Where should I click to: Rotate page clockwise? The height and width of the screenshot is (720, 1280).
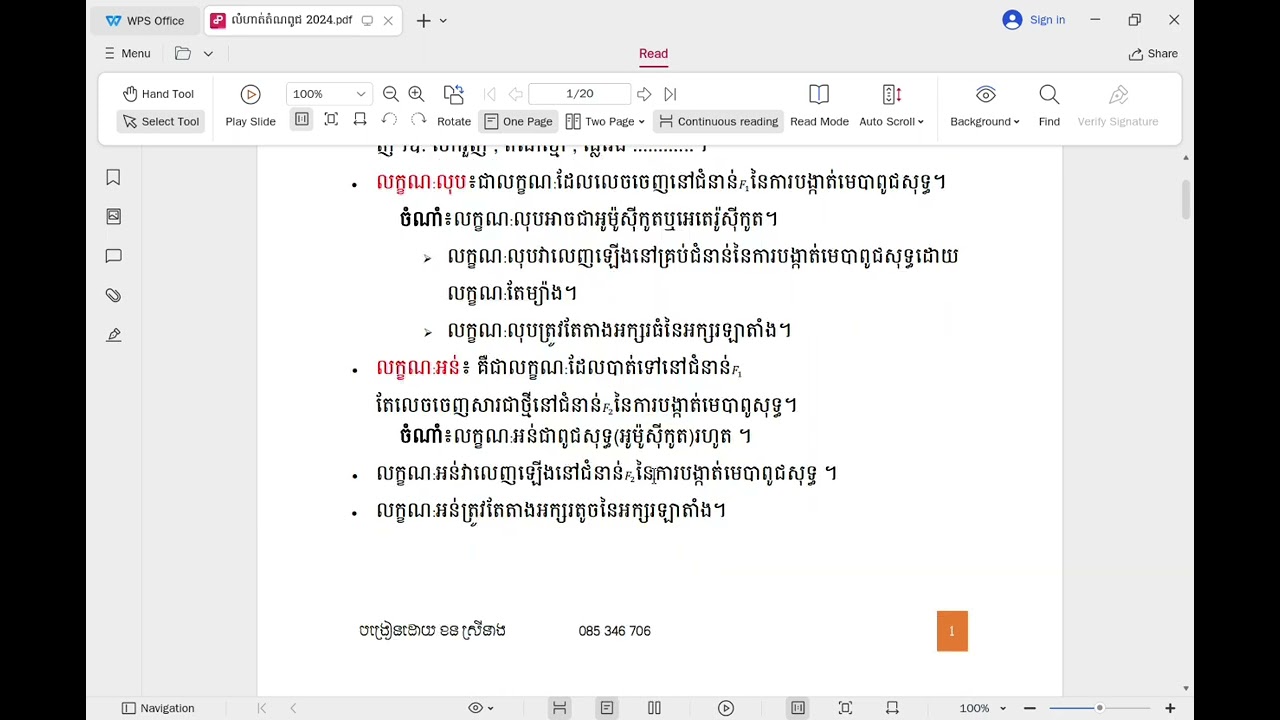tap(418, 120)
